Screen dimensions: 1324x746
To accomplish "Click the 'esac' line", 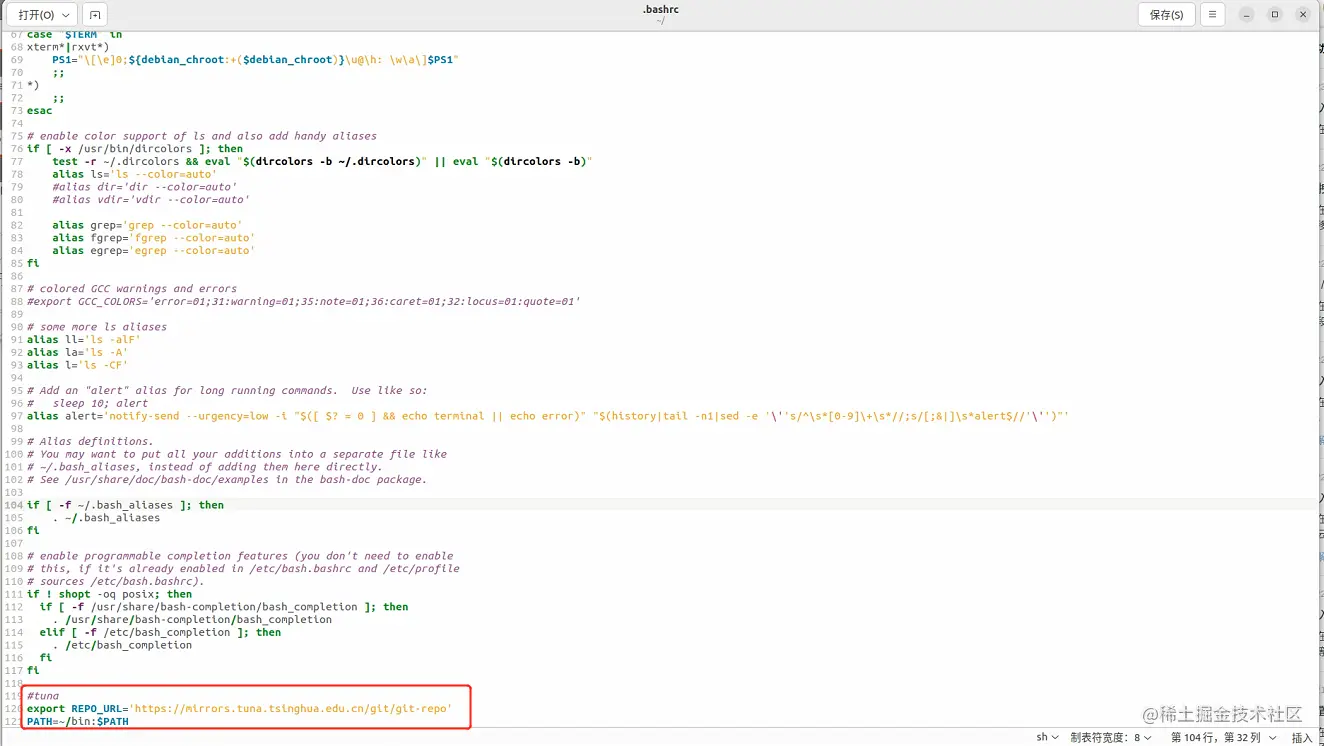I will pyautogui.click(x=40, y=111).
